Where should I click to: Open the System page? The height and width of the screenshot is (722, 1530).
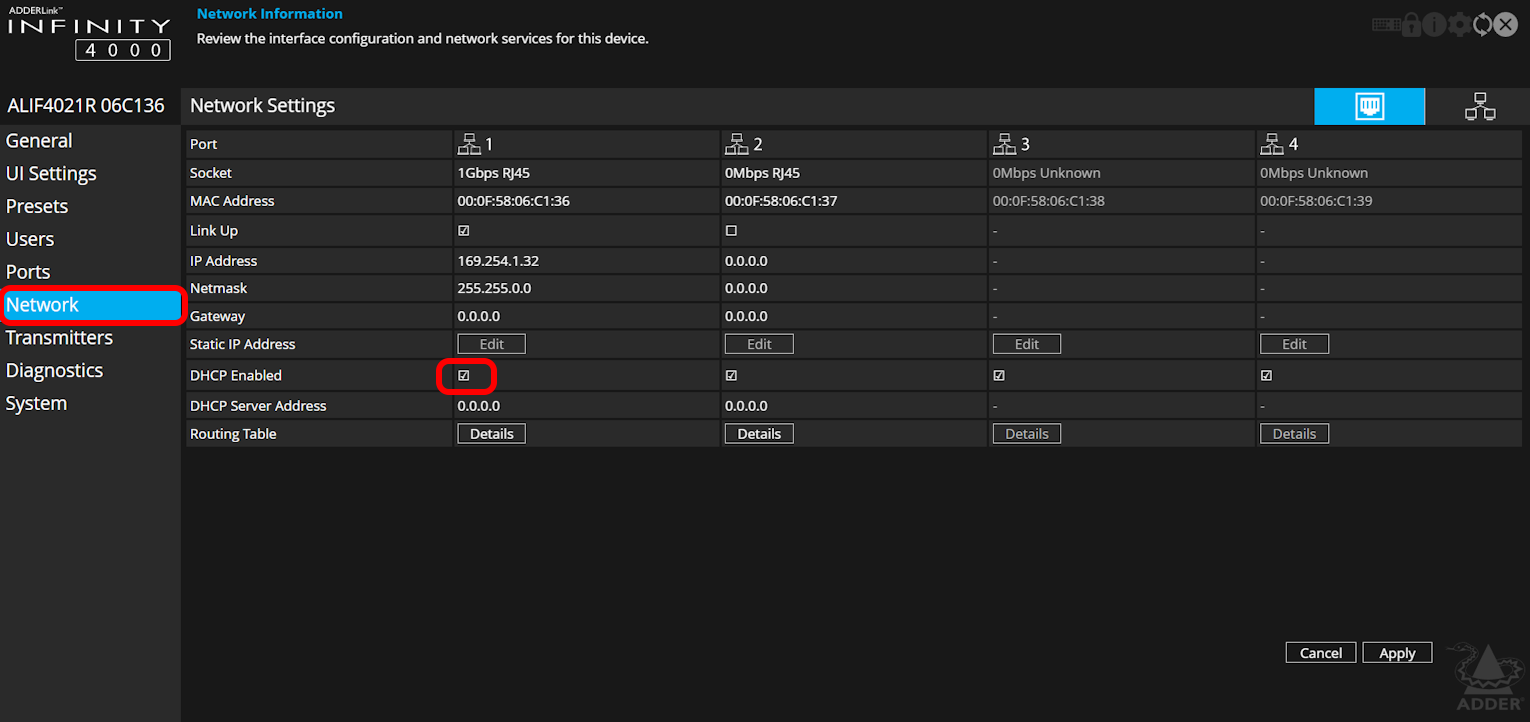(36, 404)
